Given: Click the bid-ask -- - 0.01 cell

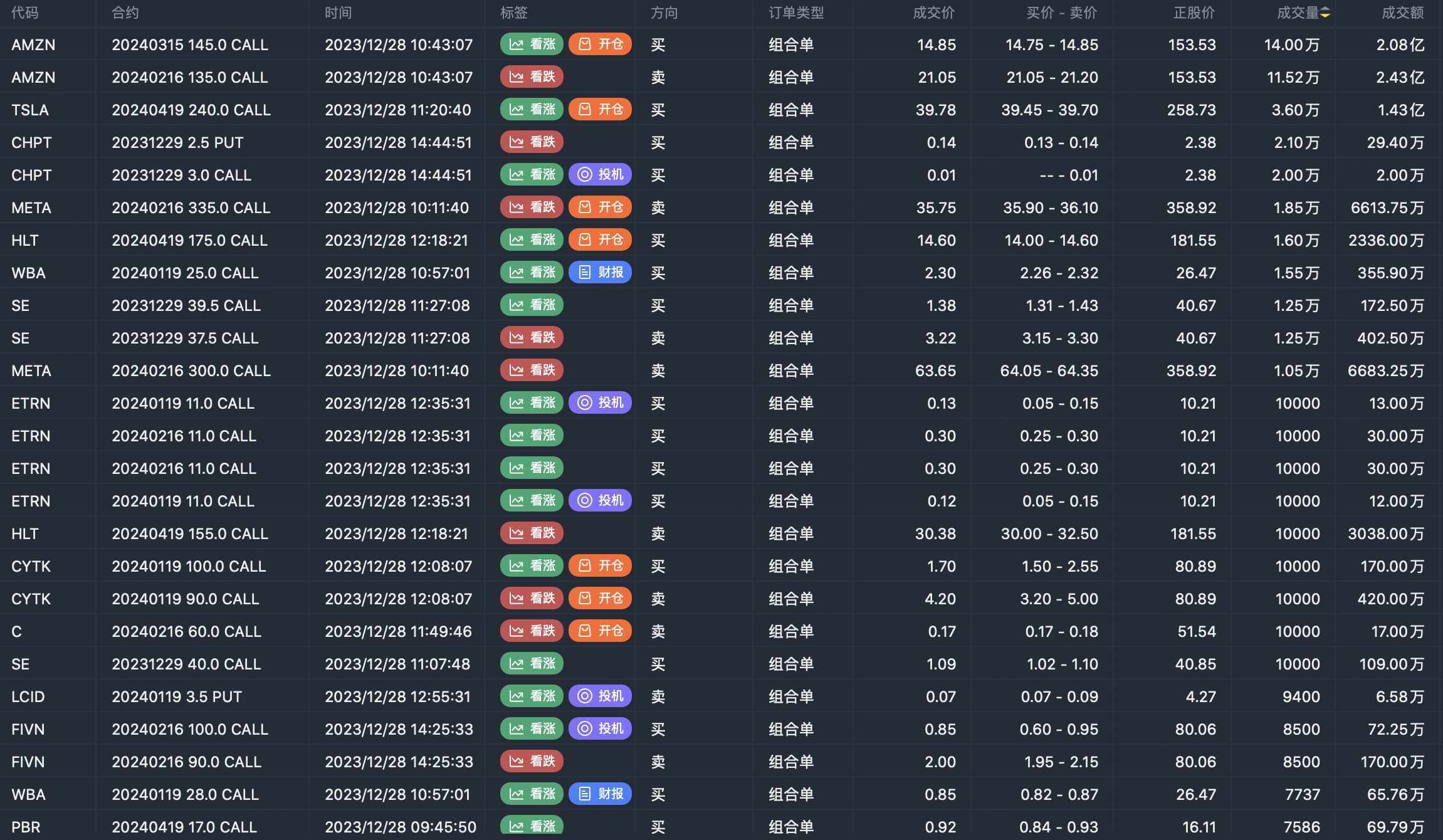Looking at the screenshot, I should [1069, 175].
